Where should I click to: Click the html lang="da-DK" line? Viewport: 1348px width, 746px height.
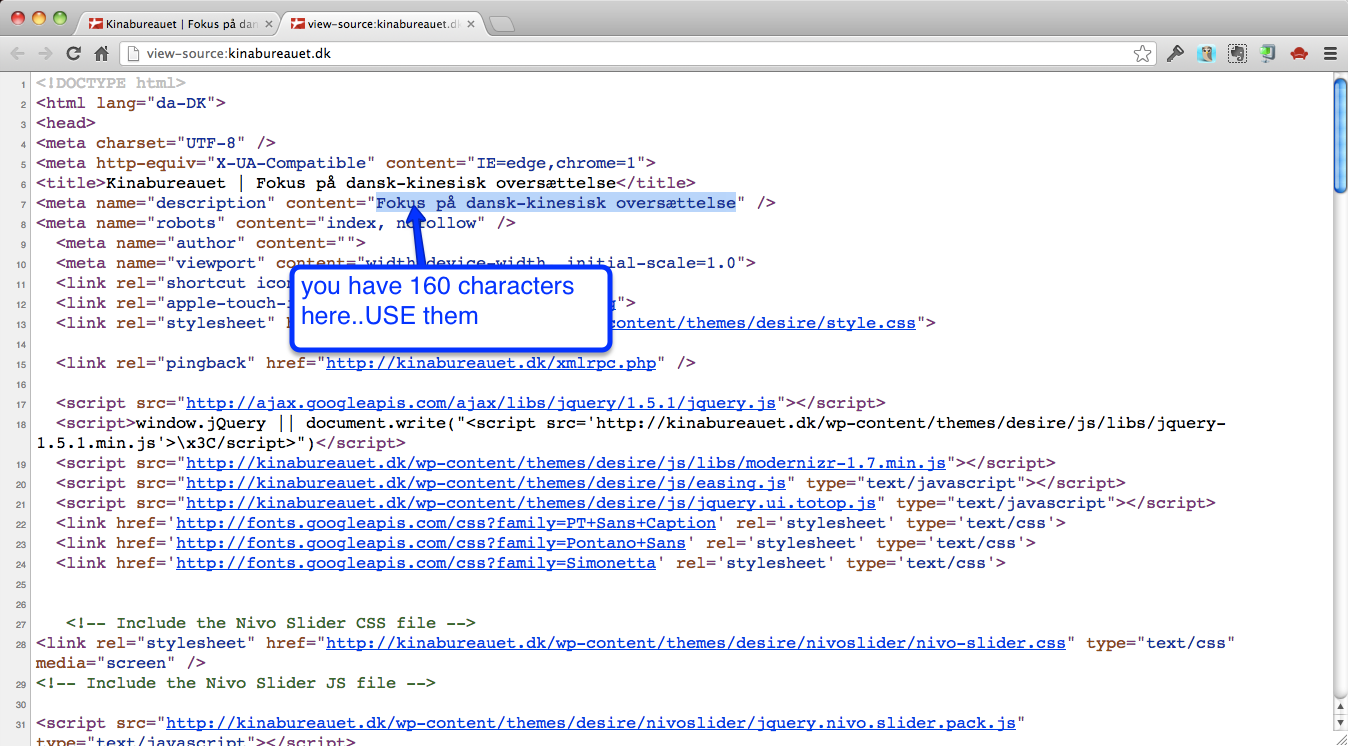(x=131, y=103)
